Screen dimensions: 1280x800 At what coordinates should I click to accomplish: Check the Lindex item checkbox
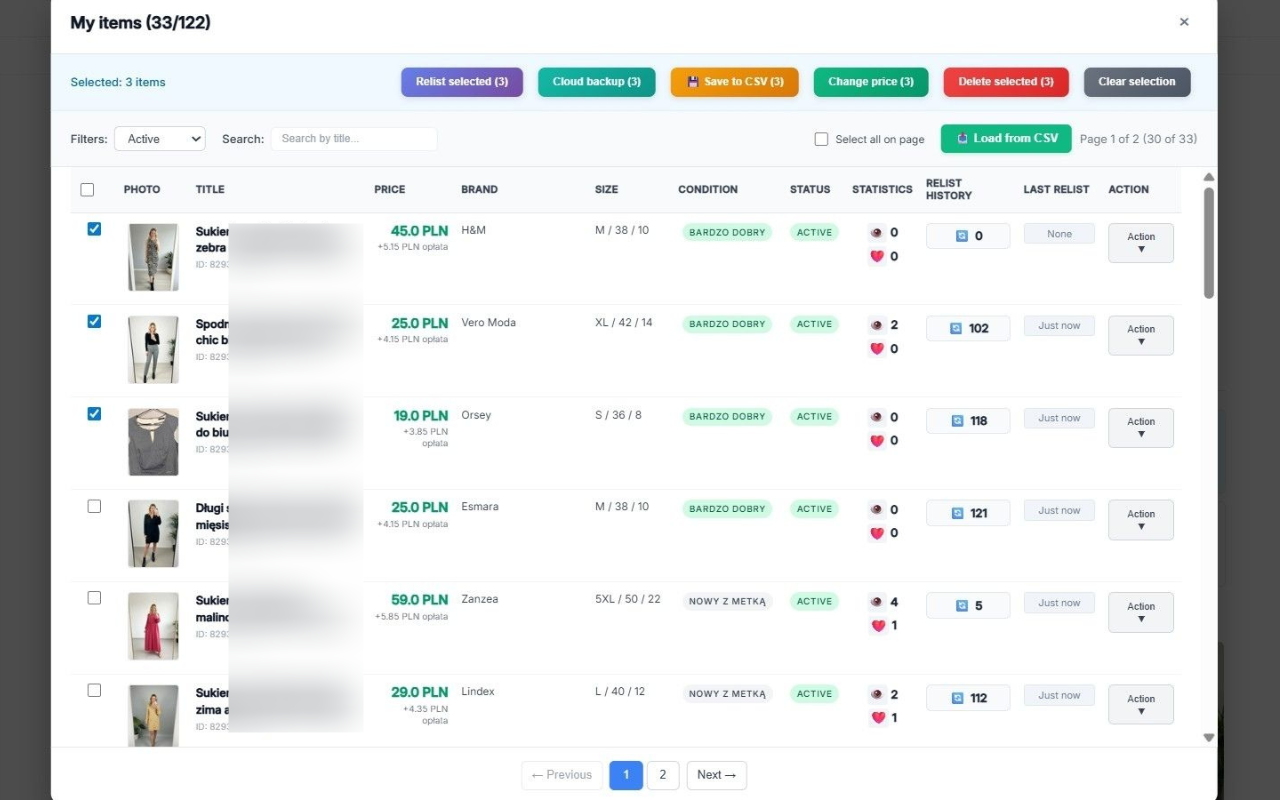point(94,690)
